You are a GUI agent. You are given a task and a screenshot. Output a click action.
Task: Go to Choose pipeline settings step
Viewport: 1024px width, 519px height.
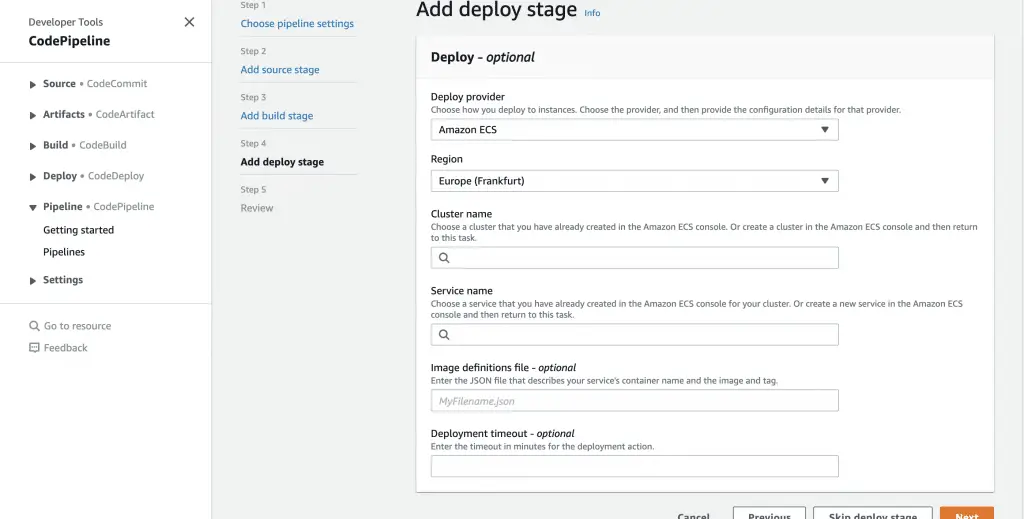pos(297,24)
